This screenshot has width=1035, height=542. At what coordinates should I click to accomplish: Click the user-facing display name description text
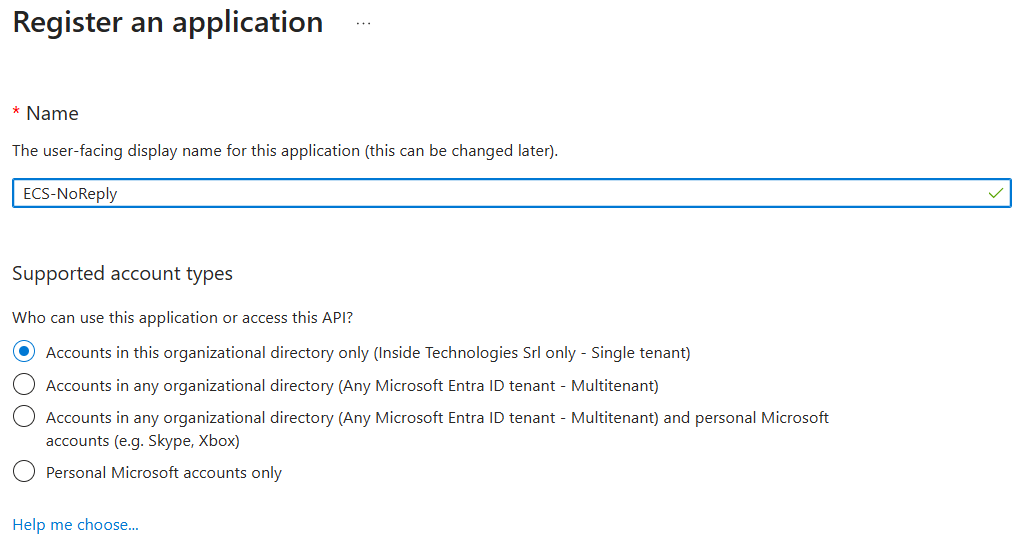tap(285, 151)
